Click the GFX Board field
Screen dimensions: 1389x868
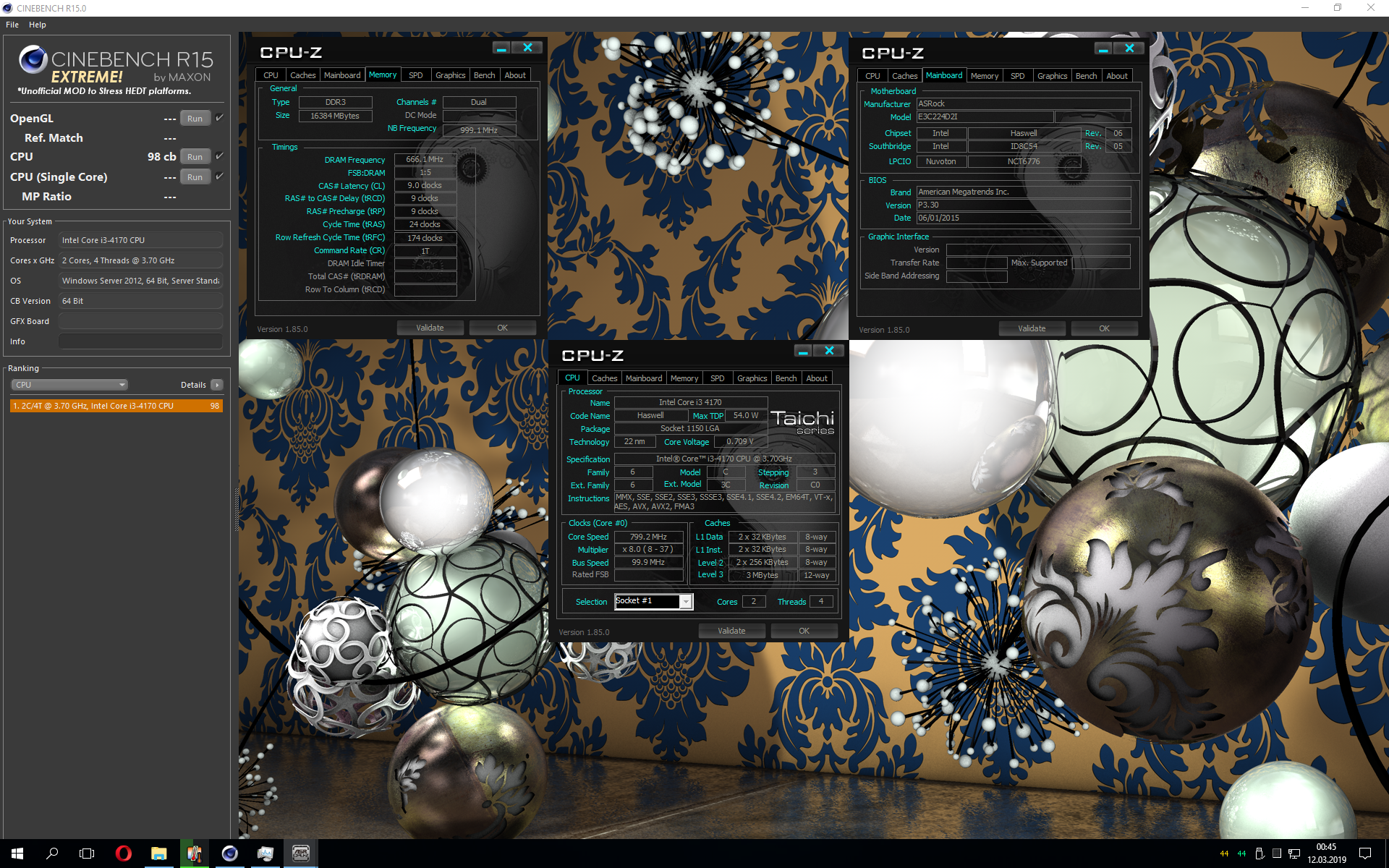tap(140, 321)
